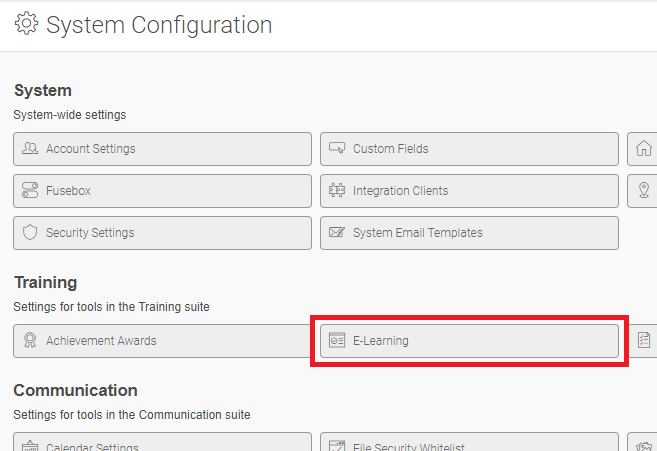This screenshot has height=451, width=657.
Task: Open Calendar Settings in Communication section
Action: [162, 442]
